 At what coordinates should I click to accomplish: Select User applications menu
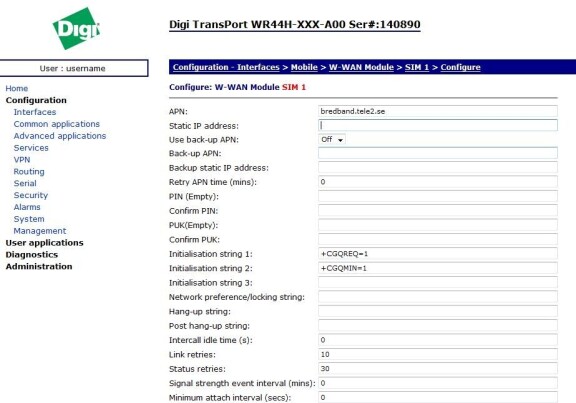pos(44,243)
